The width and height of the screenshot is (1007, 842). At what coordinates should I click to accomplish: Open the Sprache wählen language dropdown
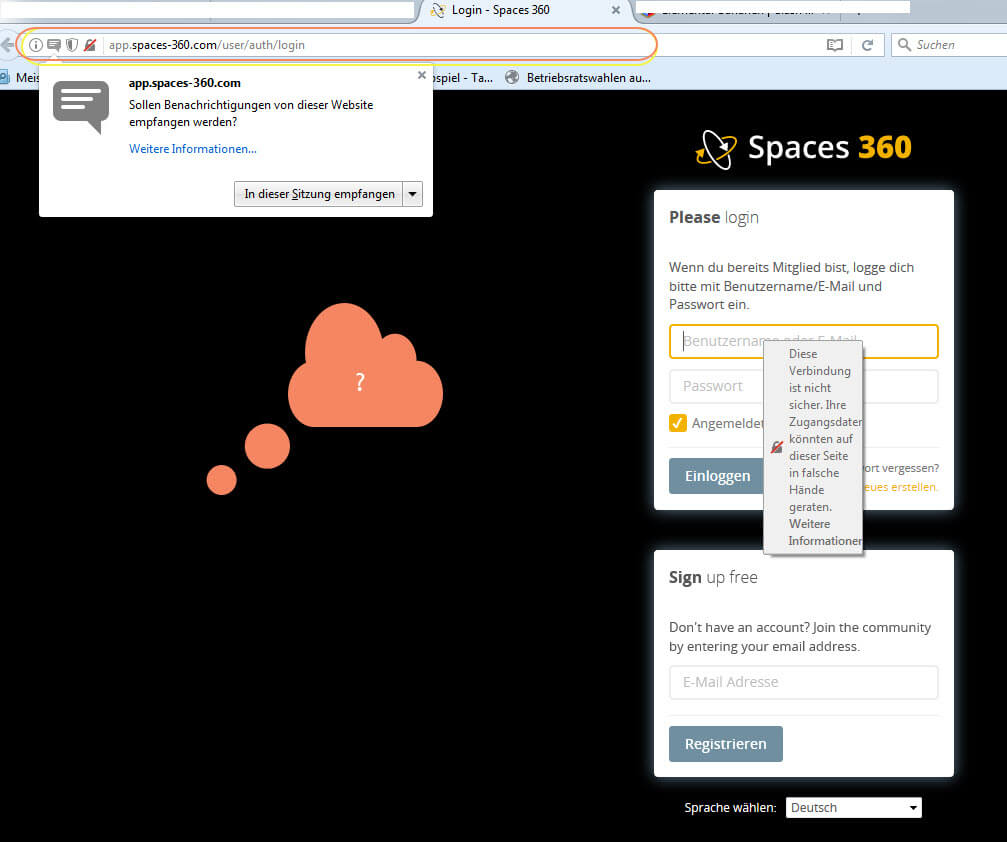[853, 808]
